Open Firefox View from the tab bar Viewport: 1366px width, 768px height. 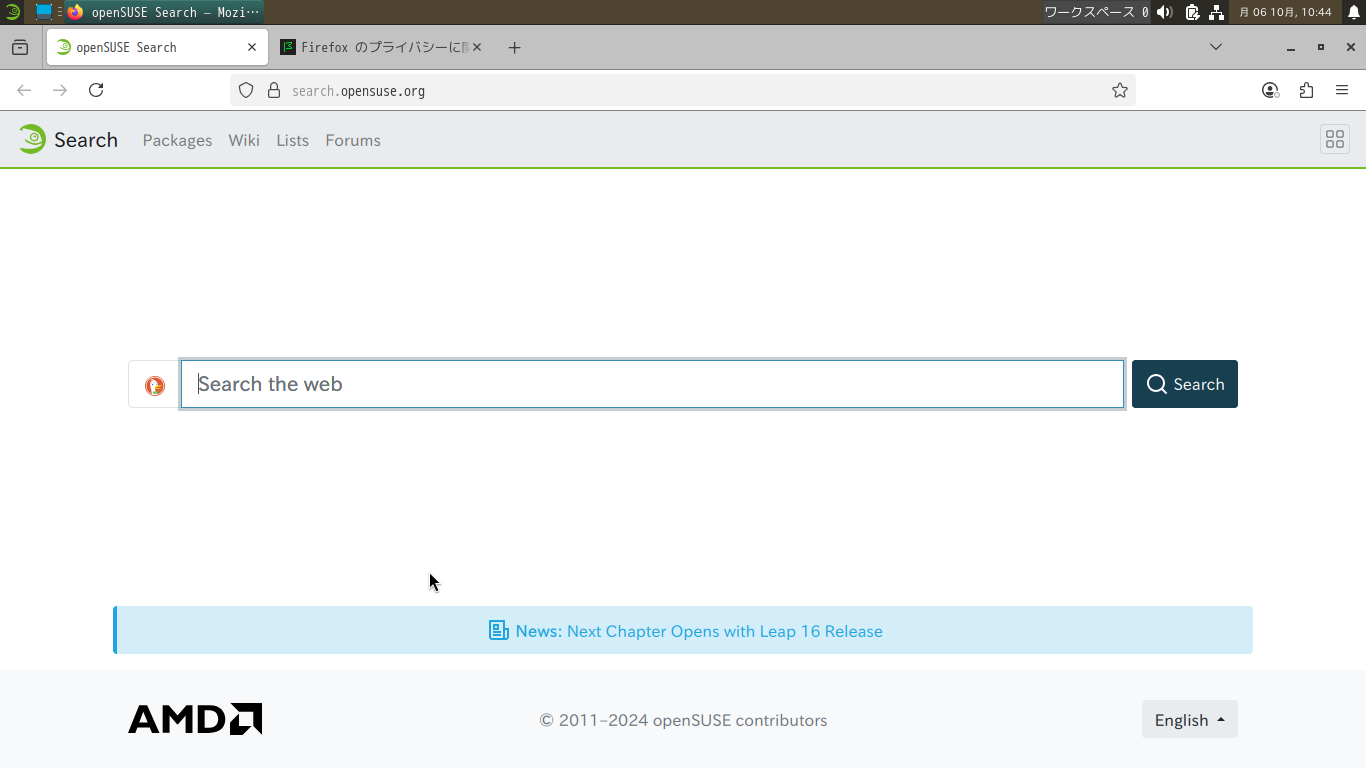20,47
